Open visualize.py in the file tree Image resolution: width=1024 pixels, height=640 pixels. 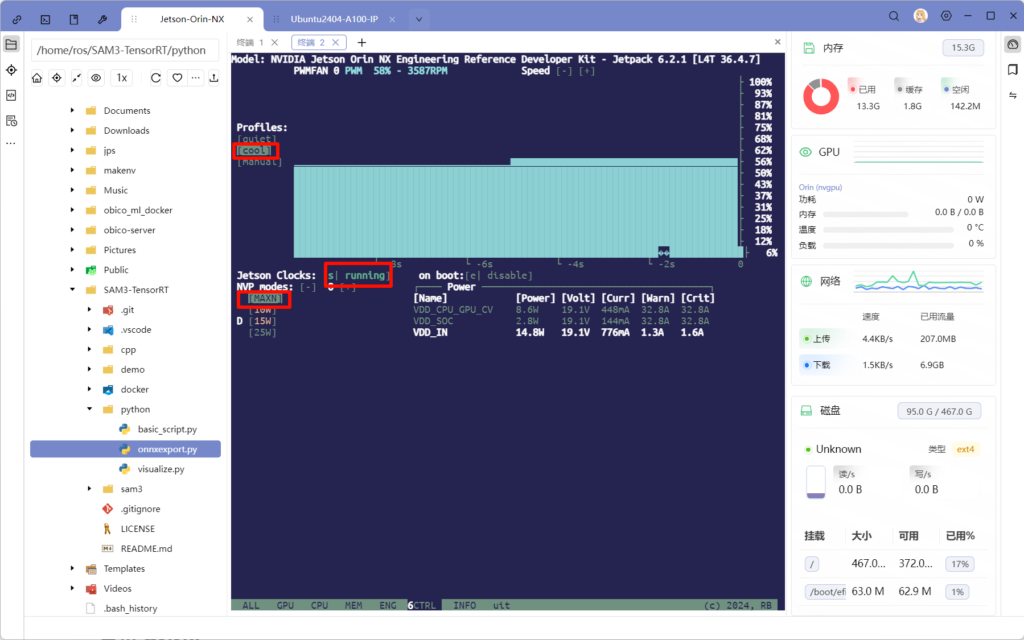coord(160,469)
